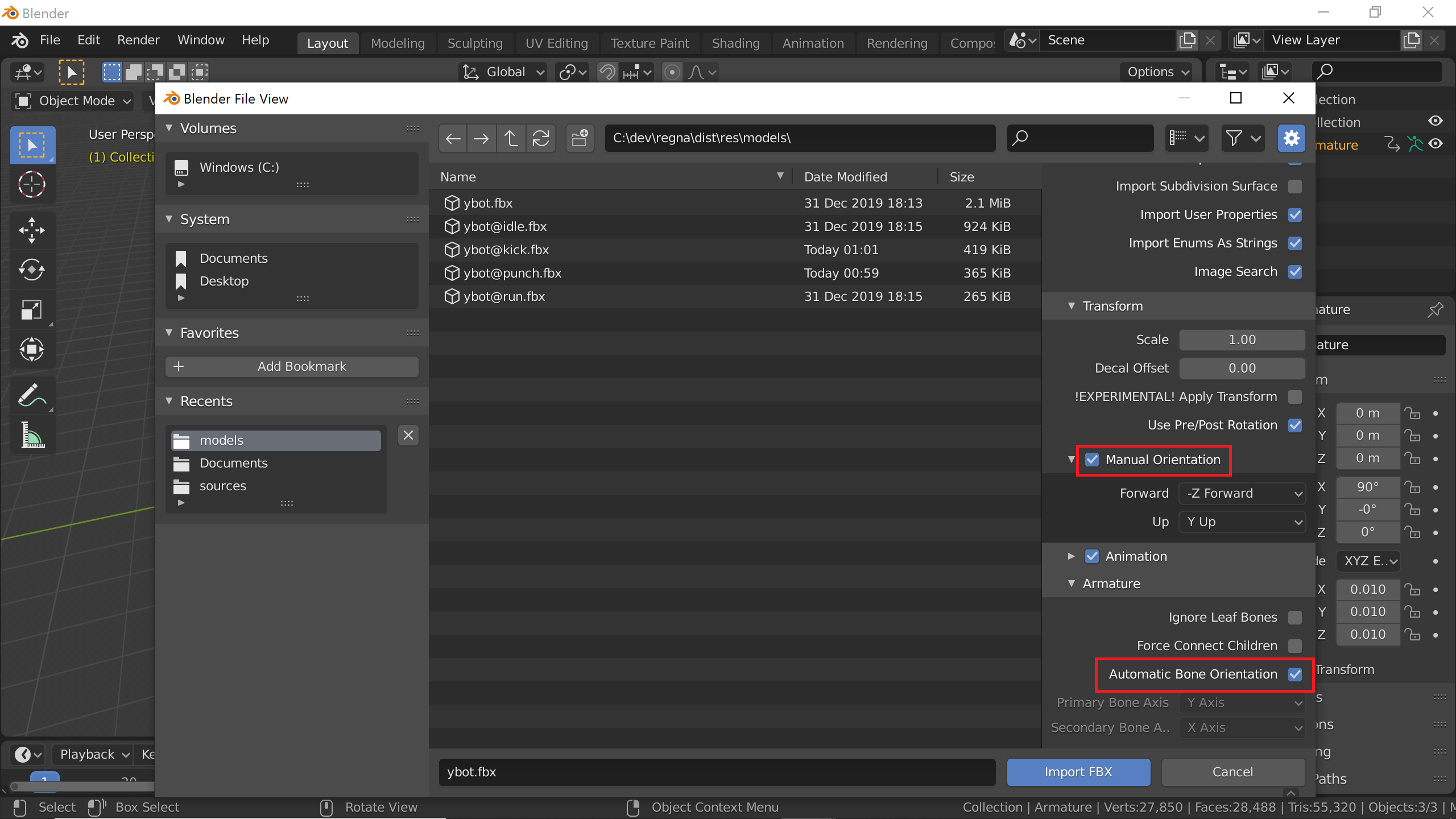Switch to the Animation workspace tab
The image size is (1456, 819).
813,43
